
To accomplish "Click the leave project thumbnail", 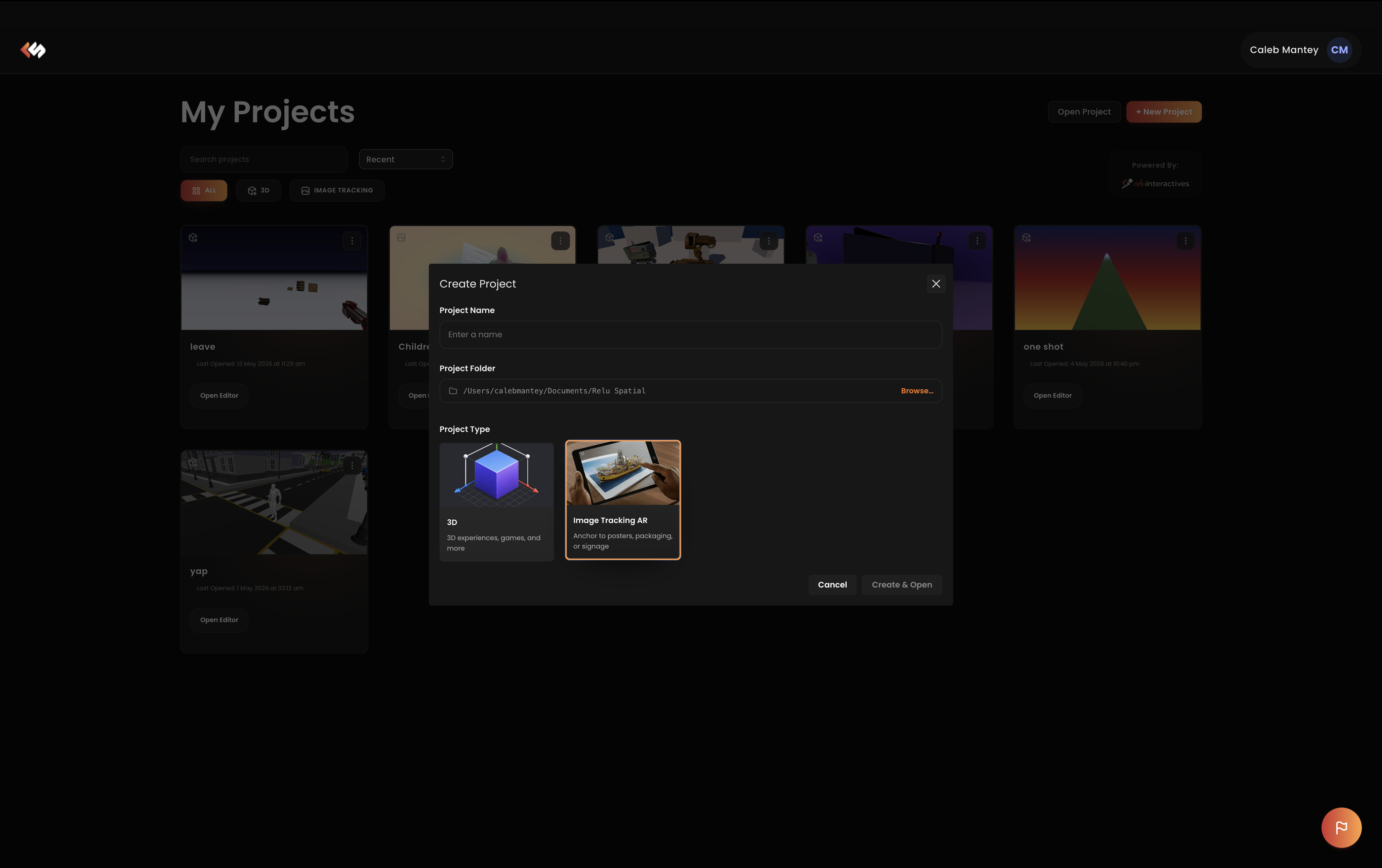I will point(274,278).
